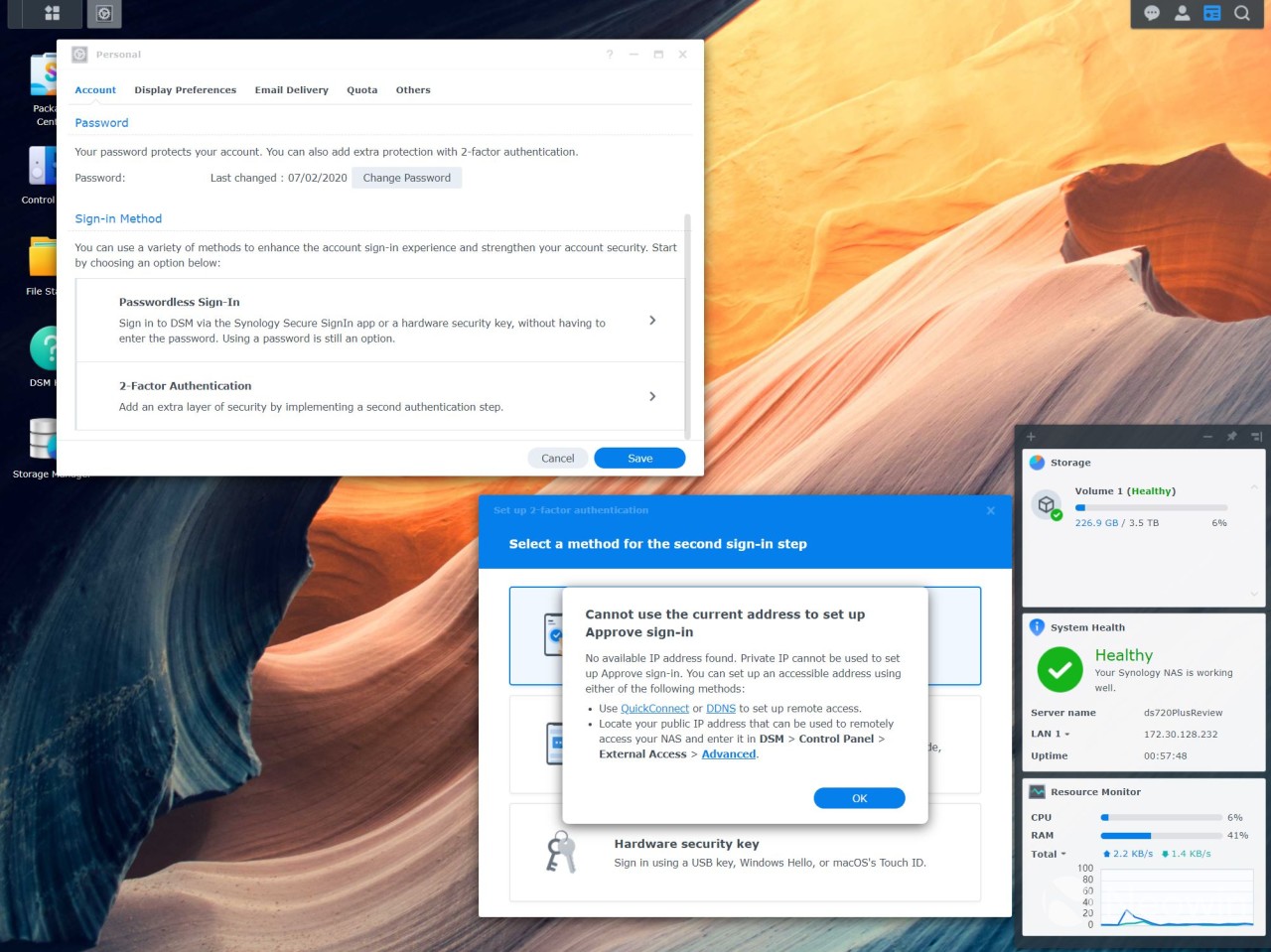Expand 2-Factor Authentication with its chevron
Screen dimensions: 1271x952
(652, 396)
